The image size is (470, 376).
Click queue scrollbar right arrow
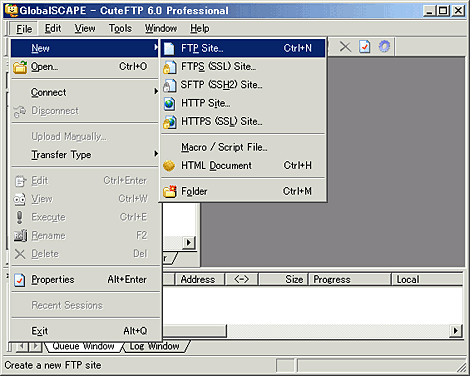click(x=456, y=331)
